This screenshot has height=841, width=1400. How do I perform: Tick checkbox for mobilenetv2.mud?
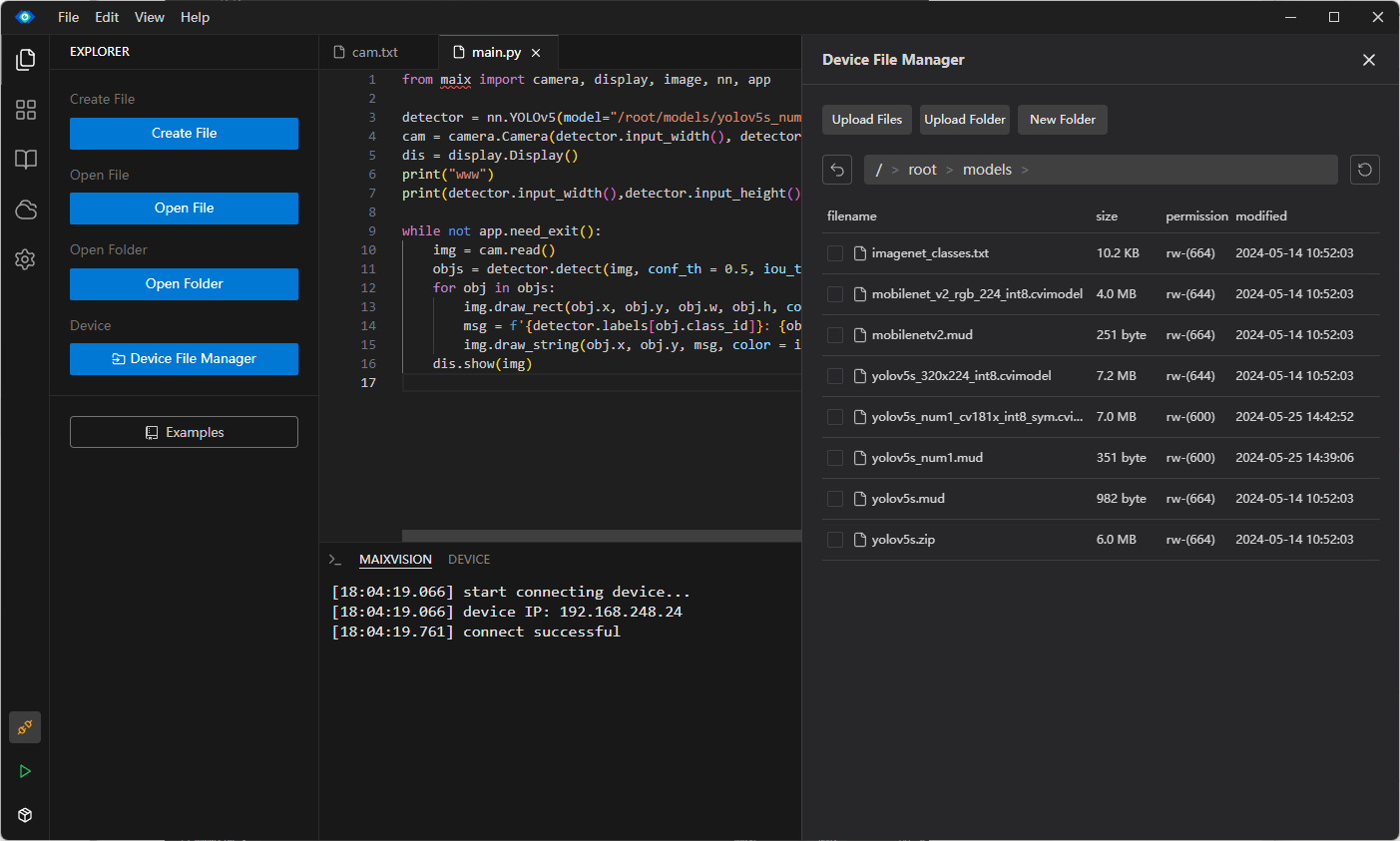tap(835, 335)
